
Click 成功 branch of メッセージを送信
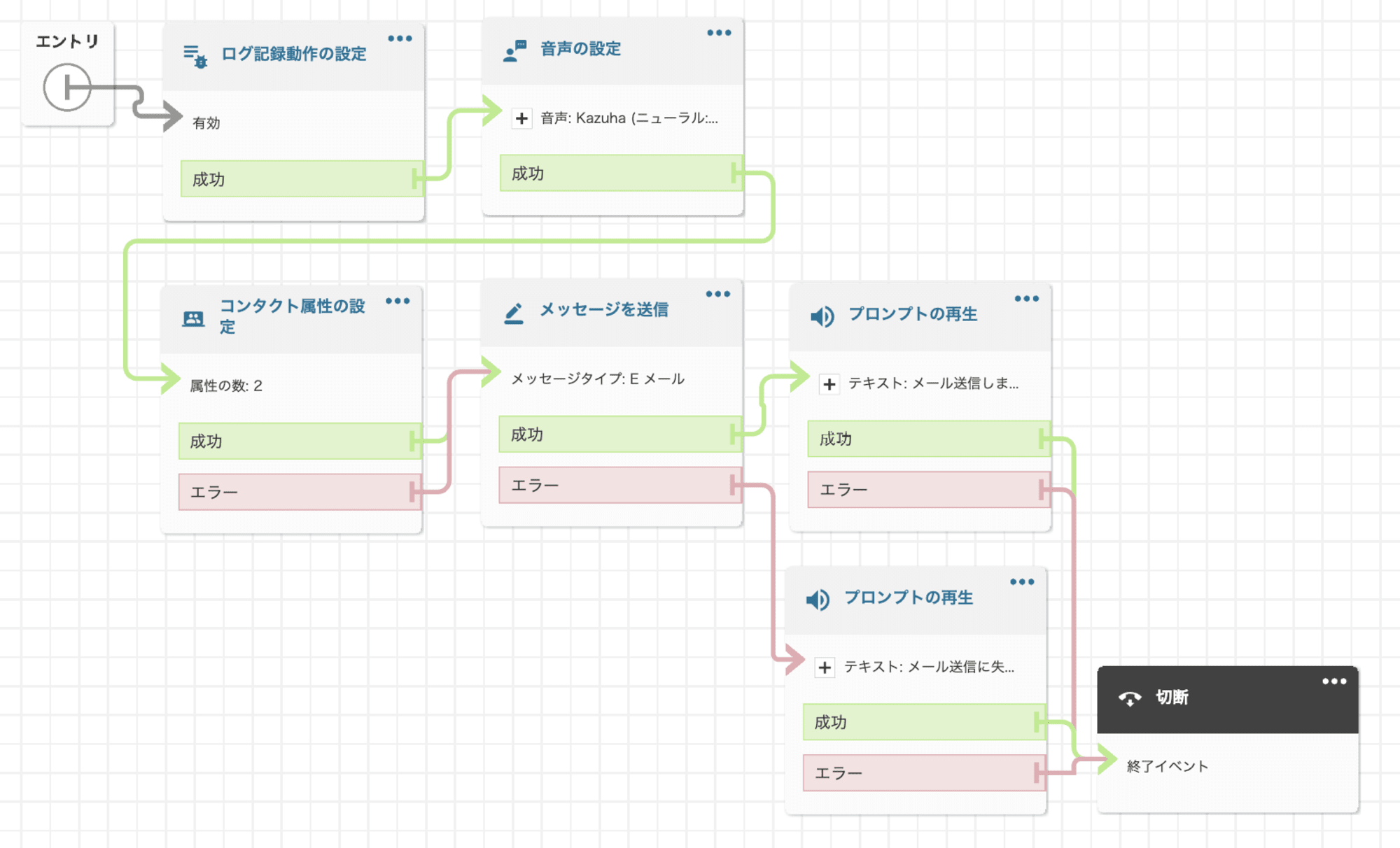pyautogui.click(x=620, y=434)
